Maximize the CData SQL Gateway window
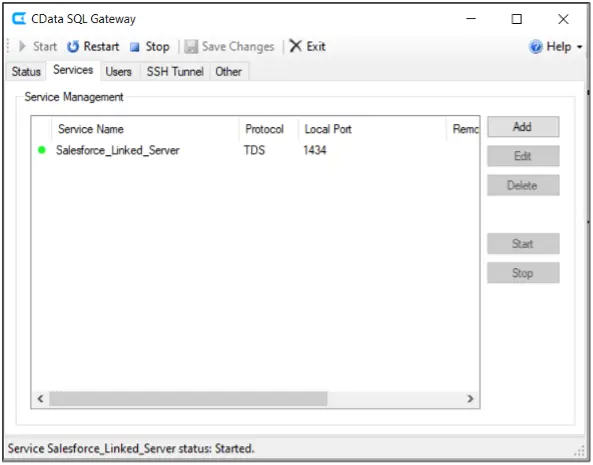The width and height of the screenshot is (593, 465). [x=517, y=19]
